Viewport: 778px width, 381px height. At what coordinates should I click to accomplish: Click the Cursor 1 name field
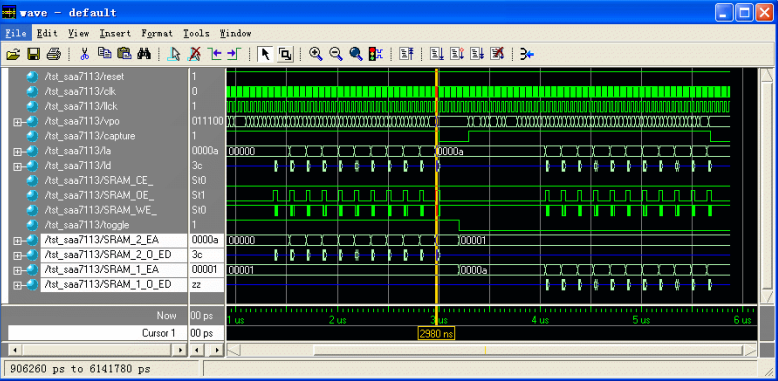[x=98, y=333]
